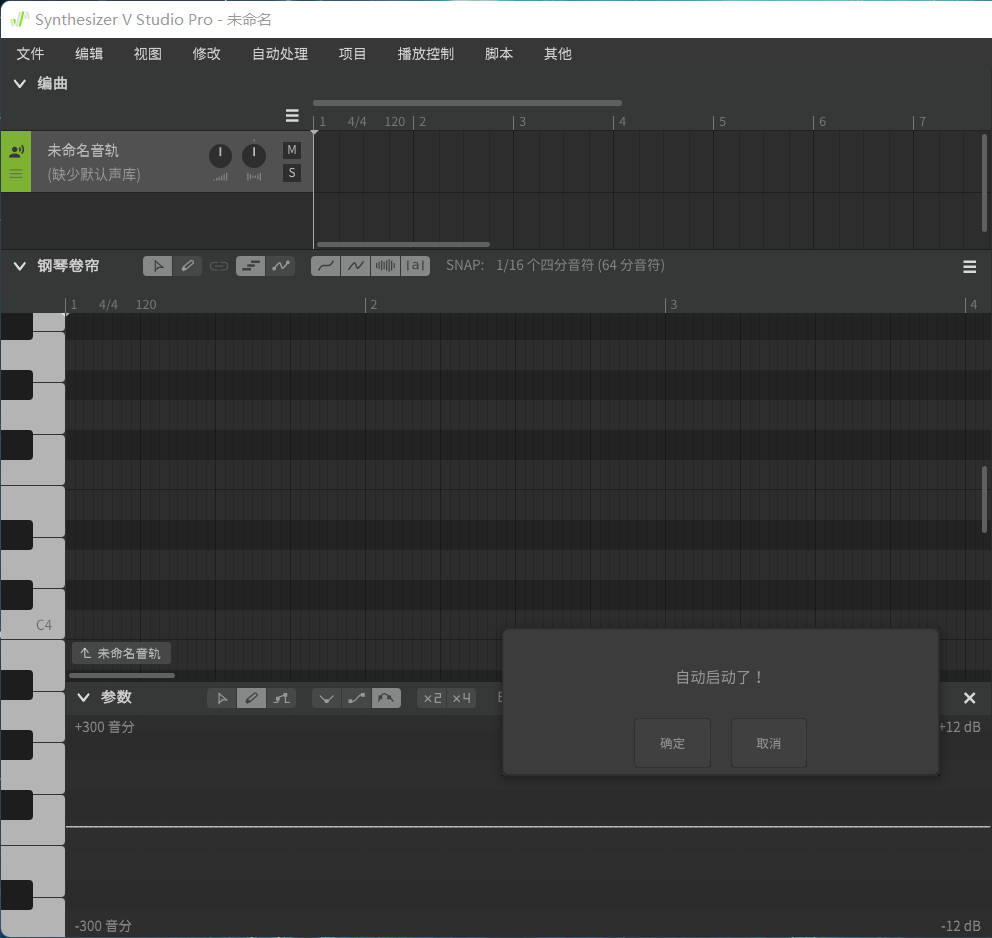The height and width of the screenshot is (938, 992).
Task: Click the 4/4 time signature in piano roll
Action: click(x=108, y=305)
